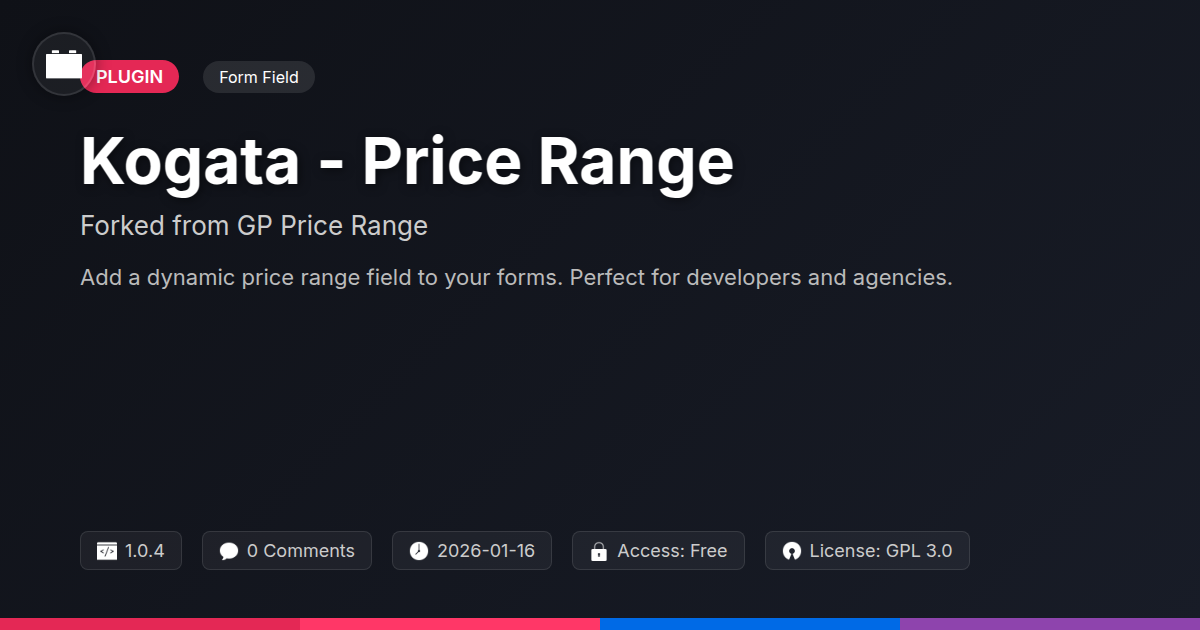This screenshot has width=1200, height=630.
Task: Click the blue bottom stripe segment
Action: [750, 624]
